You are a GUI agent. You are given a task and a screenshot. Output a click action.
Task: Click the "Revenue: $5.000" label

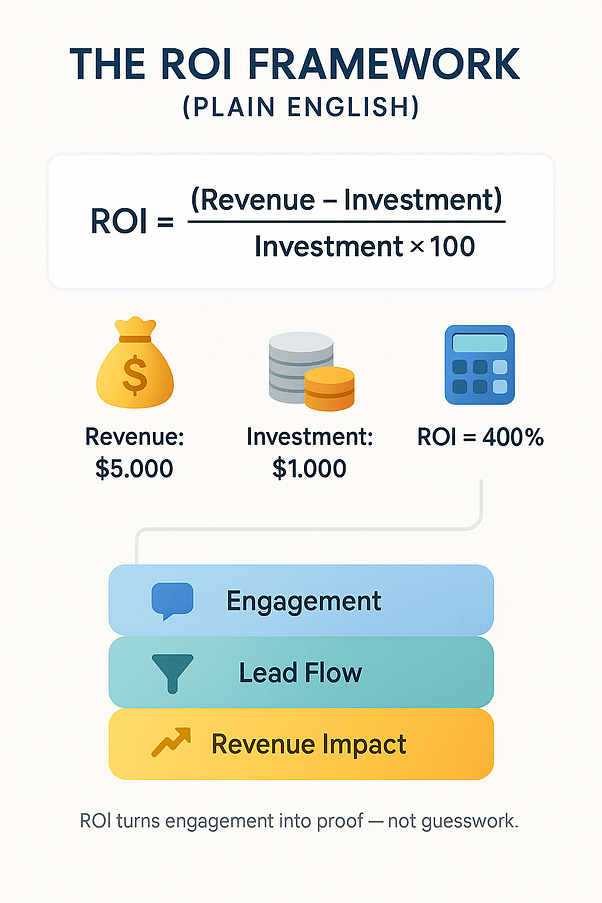(x=134, y=452)
